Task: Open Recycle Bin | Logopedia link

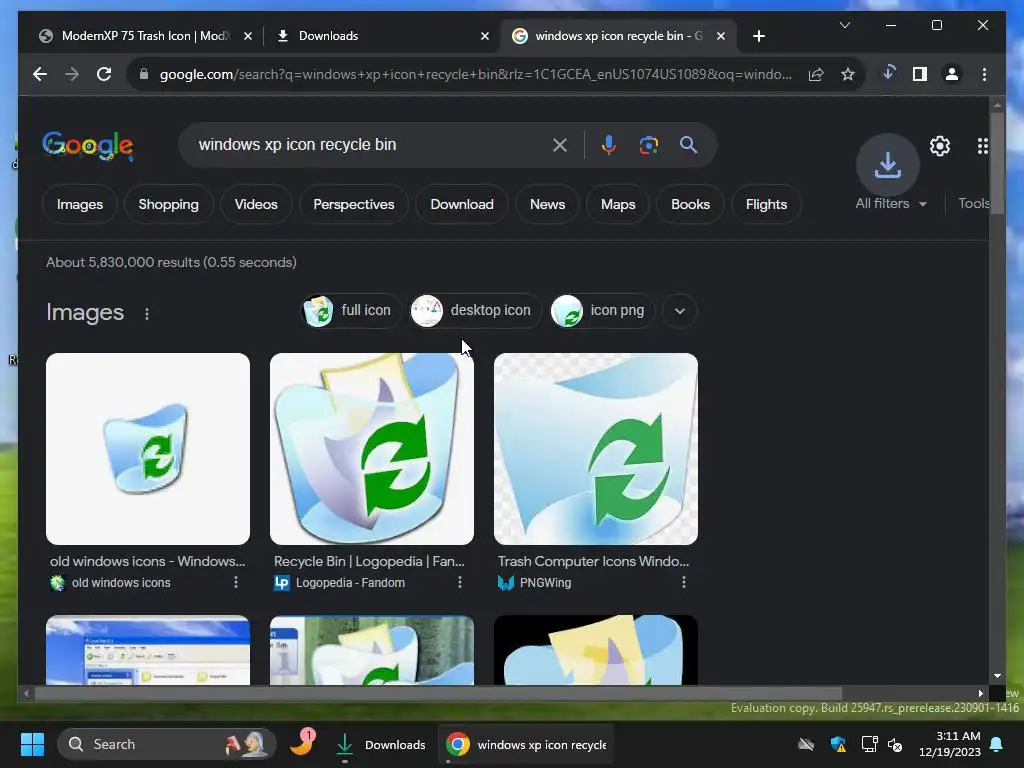Action: pos(369,562)
